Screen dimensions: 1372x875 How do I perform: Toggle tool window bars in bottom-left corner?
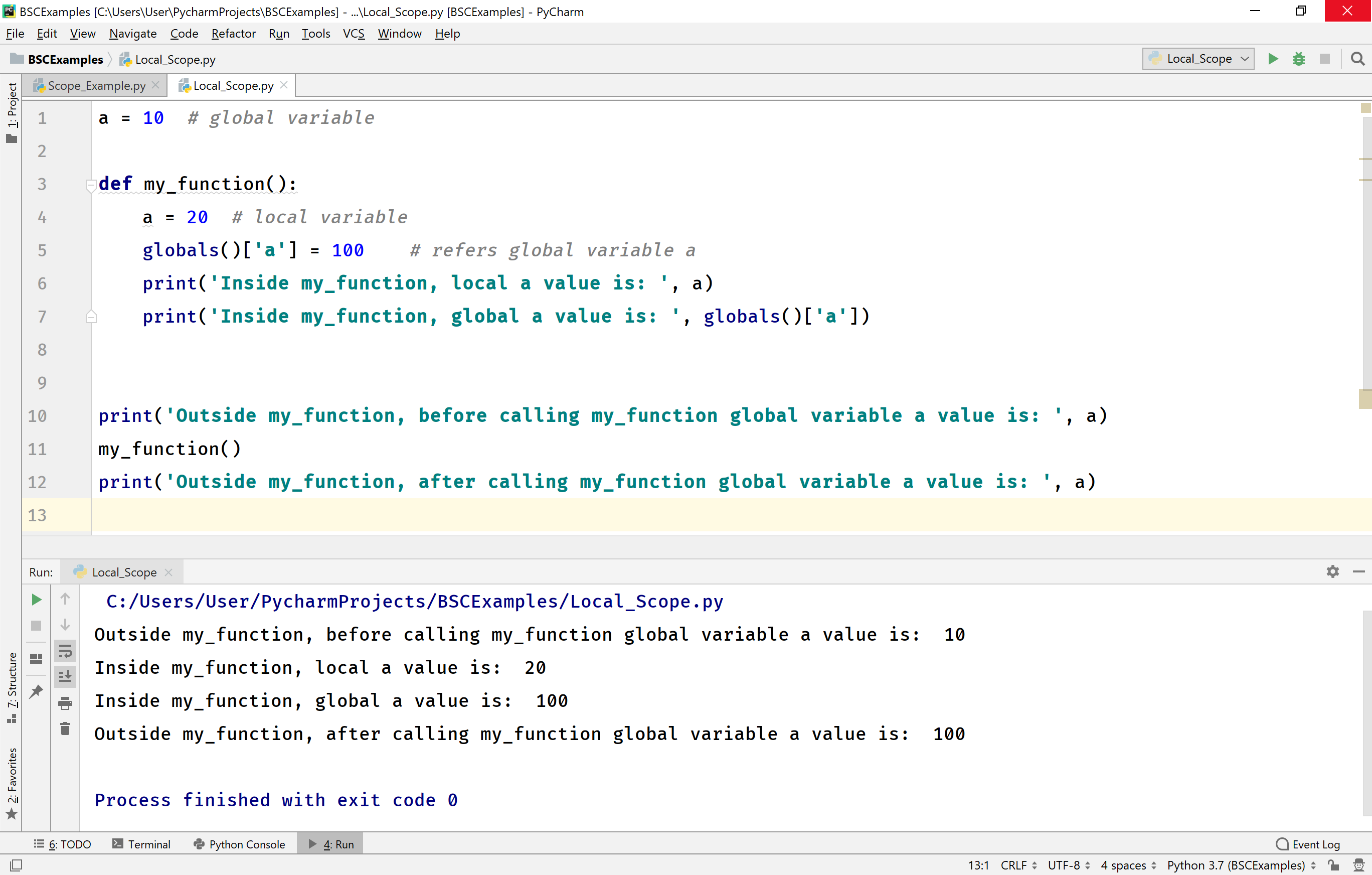click(x=16, y=865)
